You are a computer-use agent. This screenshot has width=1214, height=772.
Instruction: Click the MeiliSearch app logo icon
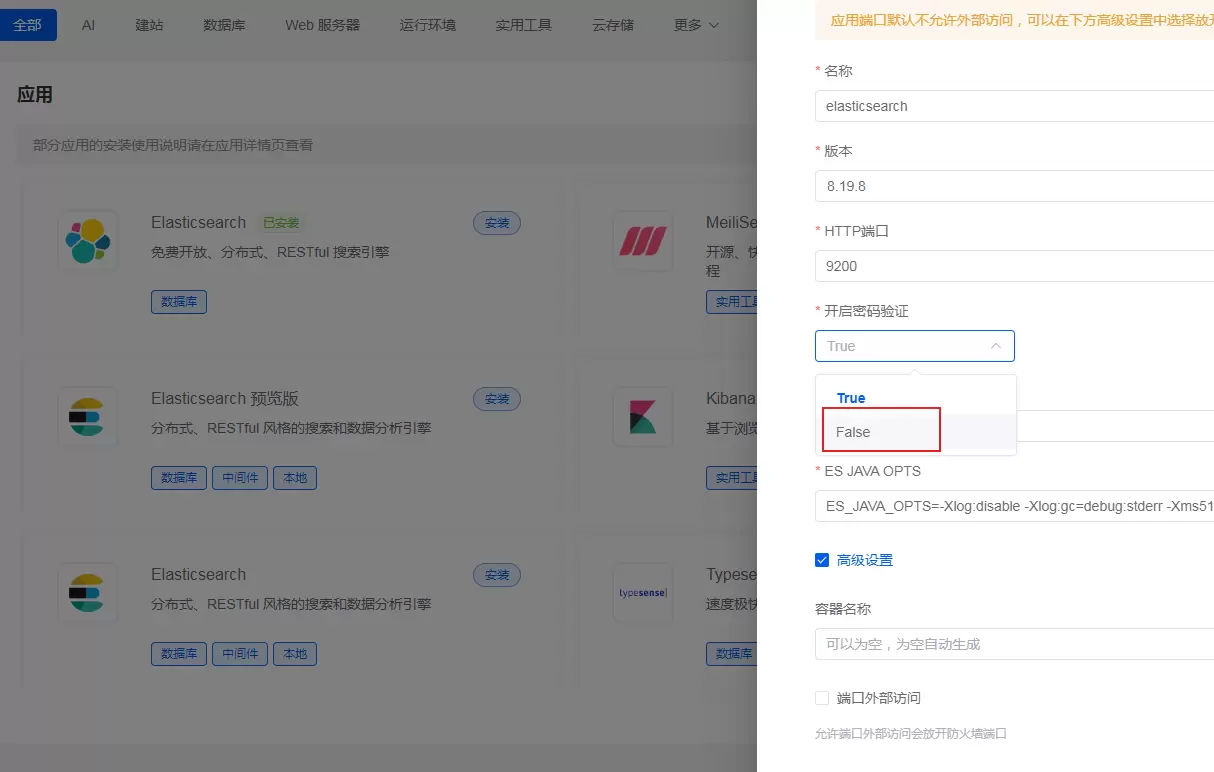(x=642, y=241)
